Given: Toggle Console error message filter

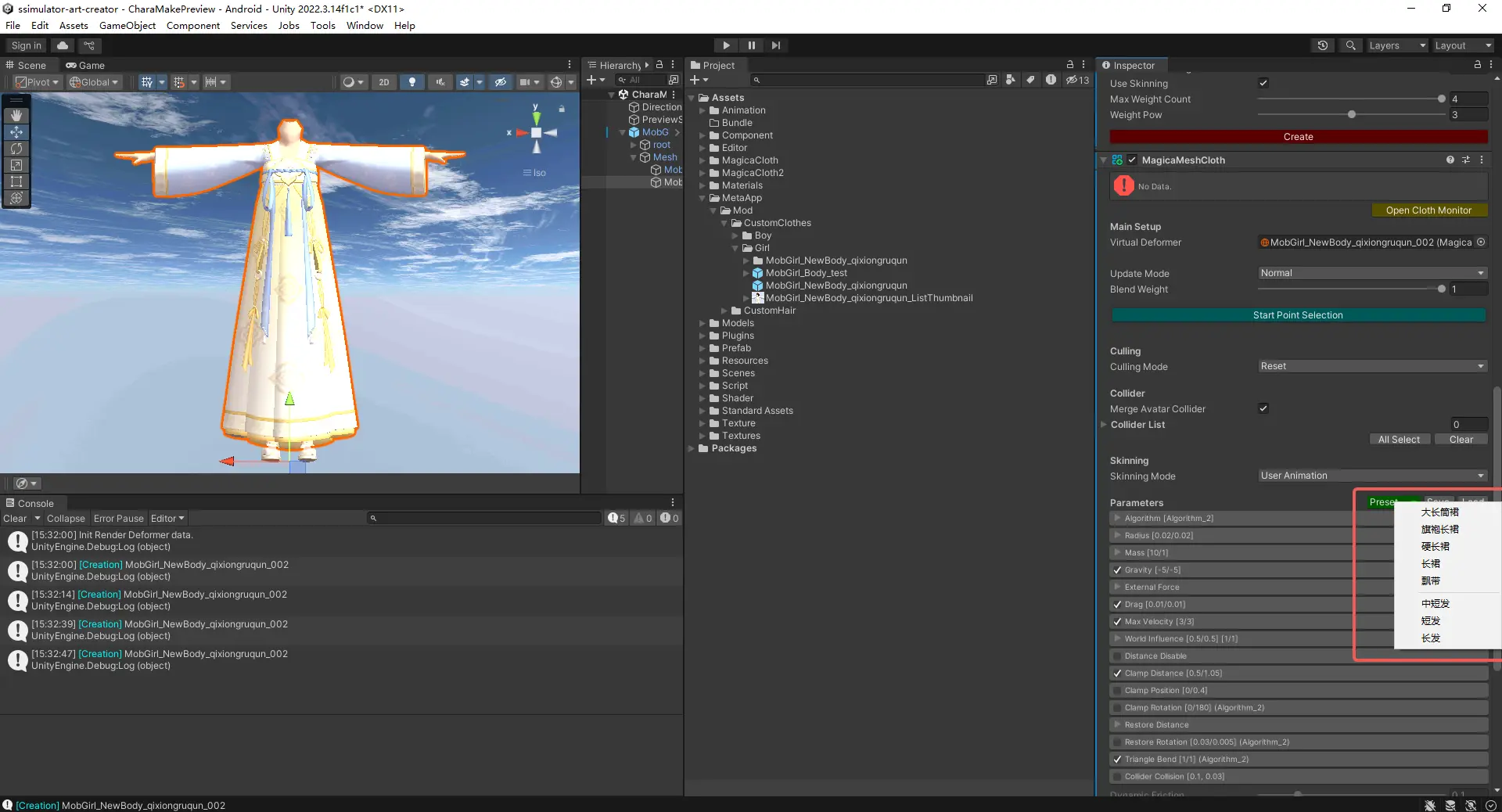Looking at the screenshot, I should tap(669, 518).
